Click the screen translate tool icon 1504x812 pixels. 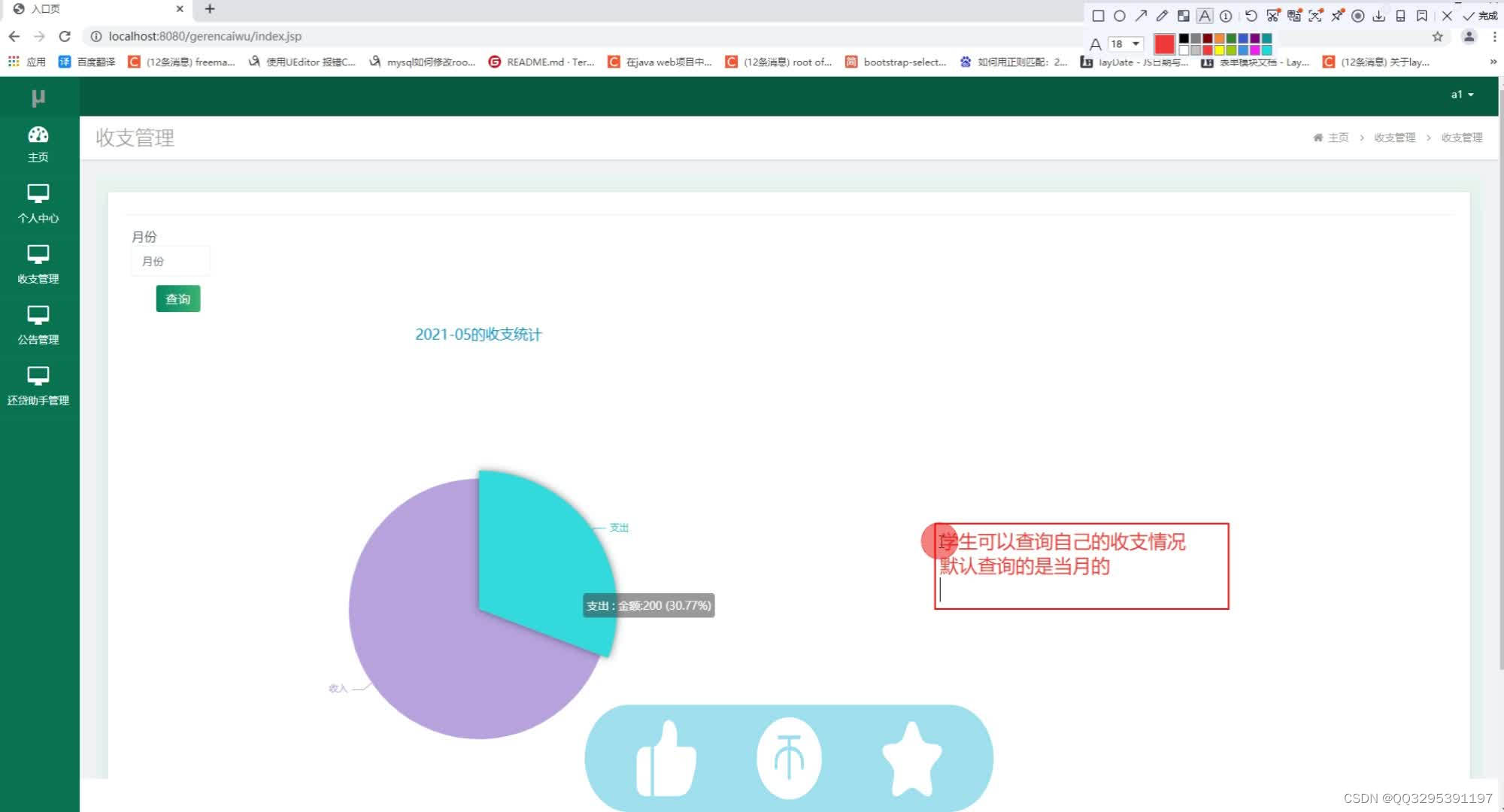tap(1294, 16)
